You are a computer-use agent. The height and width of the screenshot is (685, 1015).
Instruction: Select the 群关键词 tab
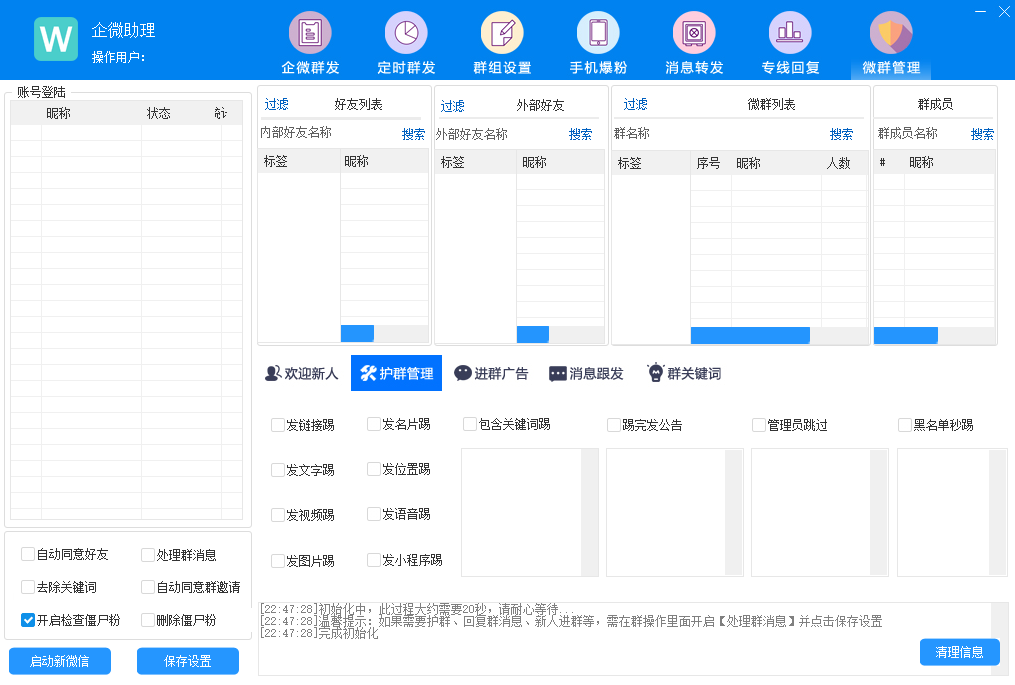683,374
